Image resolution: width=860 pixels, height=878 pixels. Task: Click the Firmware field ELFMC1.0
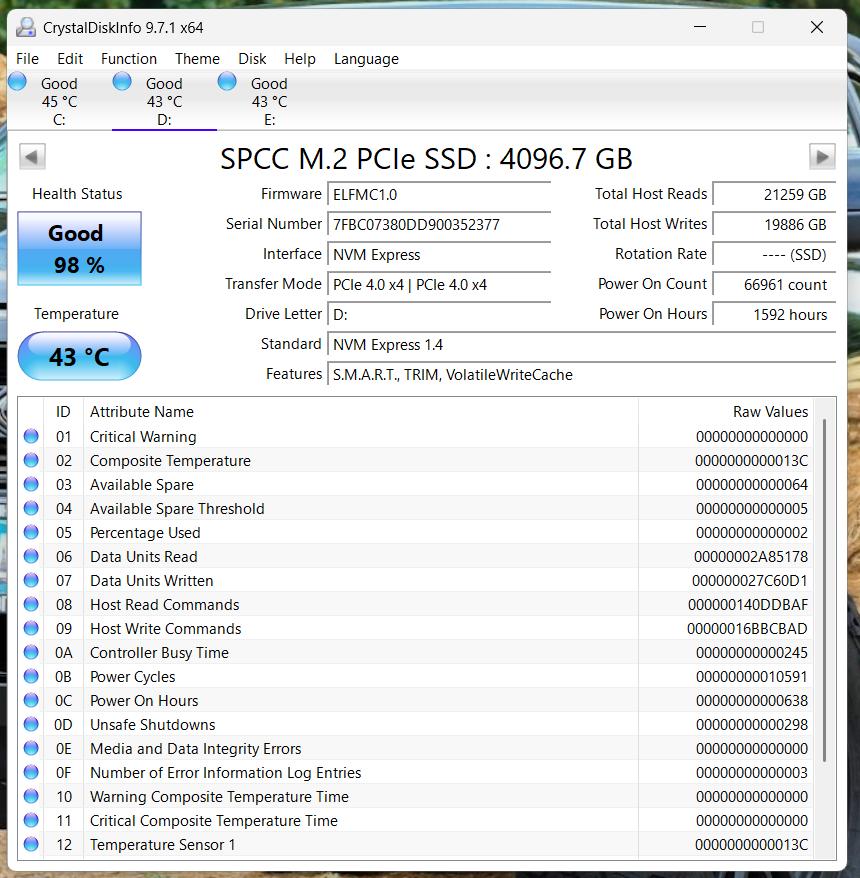pos(440,195)
